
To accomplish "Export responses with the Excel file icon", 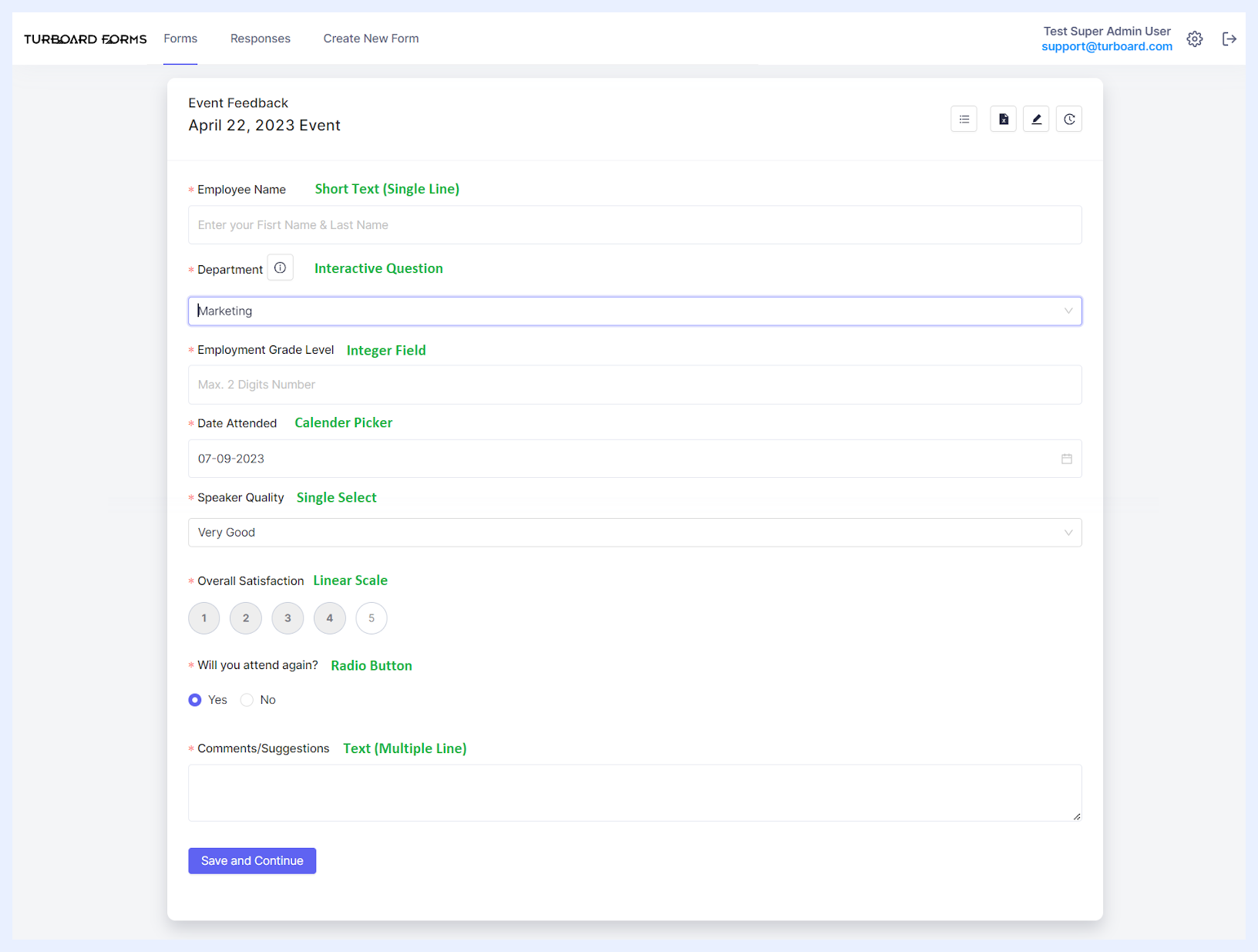I will pyautogui.click(x=1004, y=119).
